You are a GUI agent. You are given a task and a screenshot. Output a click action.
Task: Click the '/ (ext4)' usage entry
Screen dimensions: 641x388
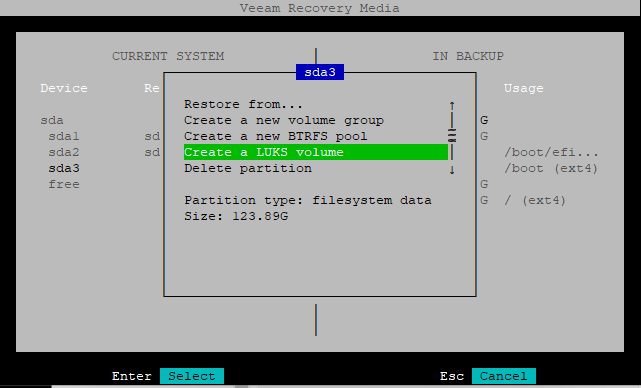(x=535, y=200)
